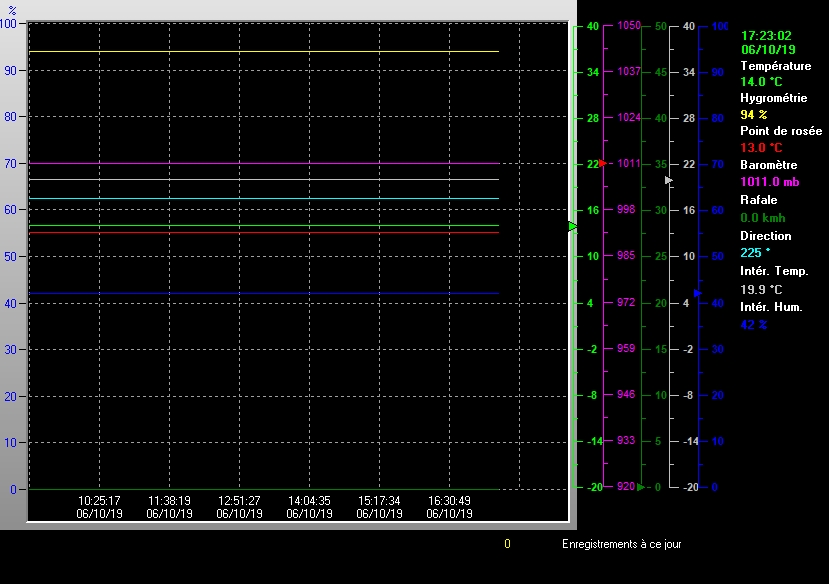Screen dimensions: 829x584
Task: Click the '920' value on pressure axis
Action: click(x=626, y=486)
